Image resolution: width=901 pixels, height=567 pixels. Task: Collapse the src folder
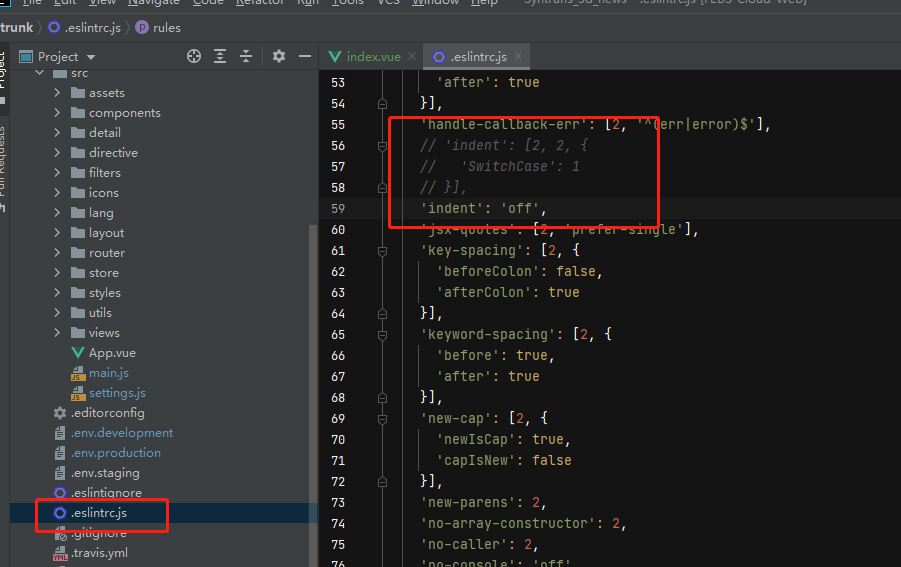pos(40,73)
